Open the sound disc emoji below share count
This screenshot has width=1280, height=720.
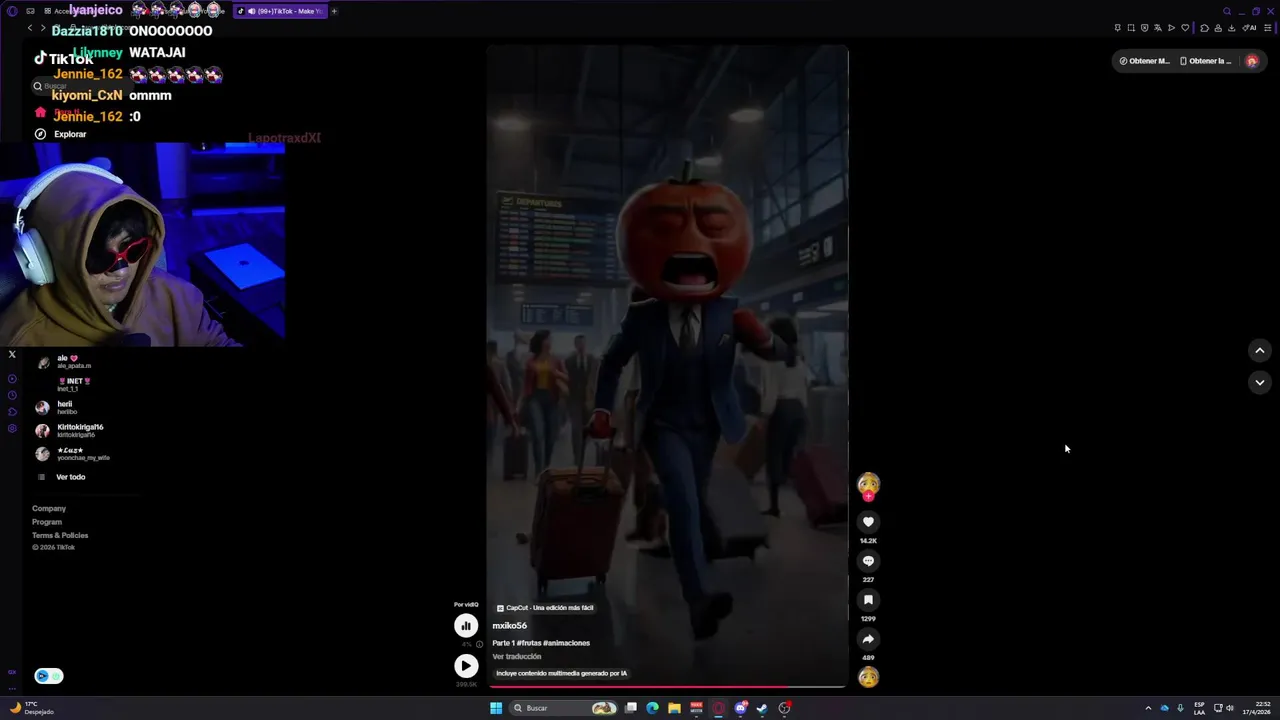pyautogui.click(x=868, y=677)
